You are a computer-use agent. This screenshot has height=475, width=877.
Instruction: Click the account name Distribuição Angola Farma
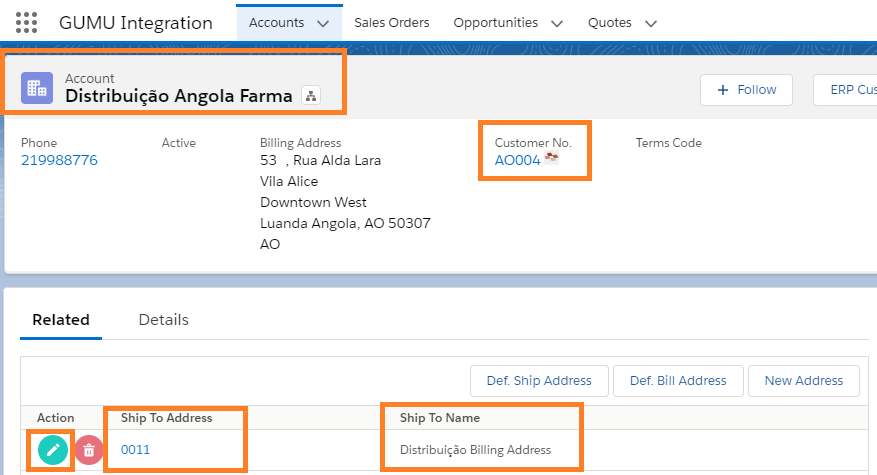pyautogui.click(x=178, y=96)
